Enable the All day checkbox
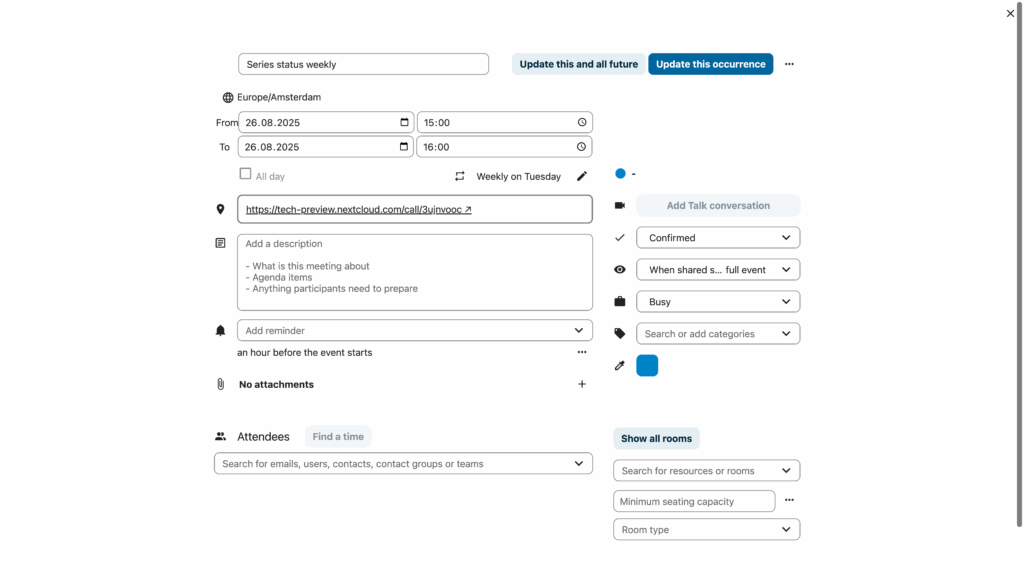Screen dimensions: 1024x576 245,174
